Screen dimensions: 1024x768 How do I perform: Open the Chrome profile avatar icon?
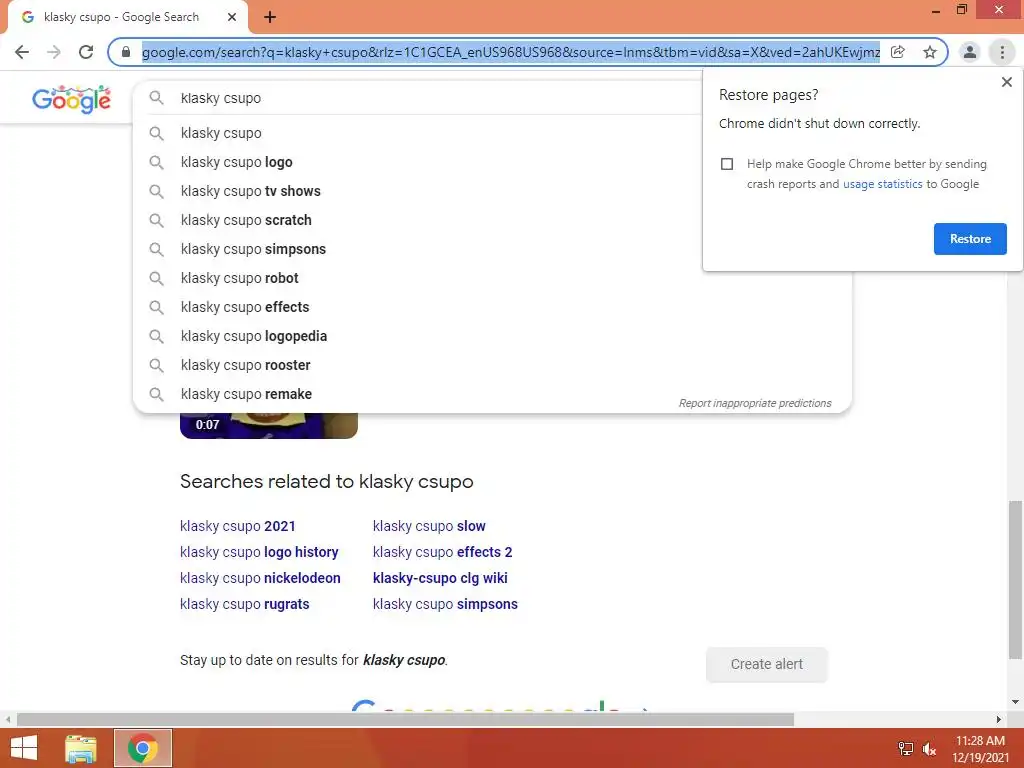pyautogui.click(x=970, y=52)
